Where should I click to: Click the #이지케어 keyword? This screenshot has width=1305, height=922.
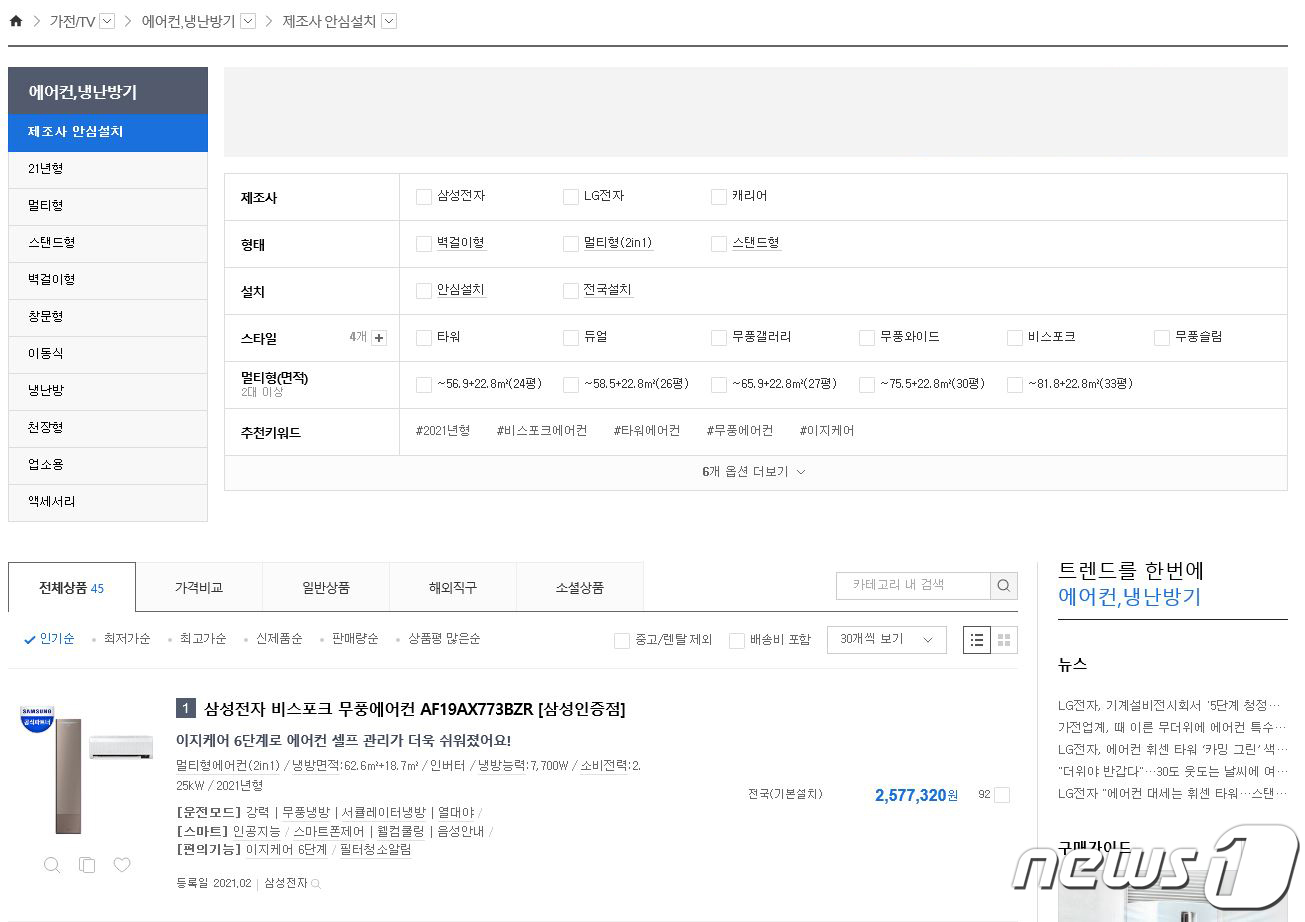[x=827, y=431]
